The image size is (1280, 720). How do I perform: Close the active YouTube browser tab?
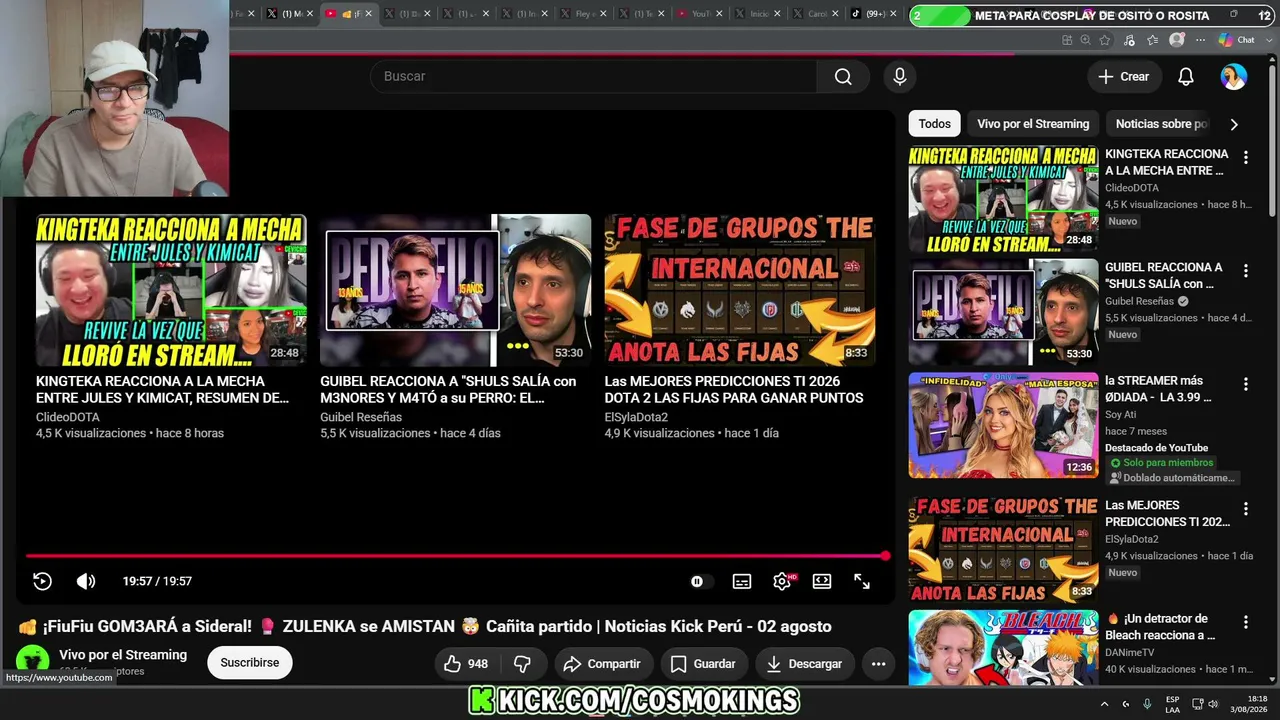(368, 14)
